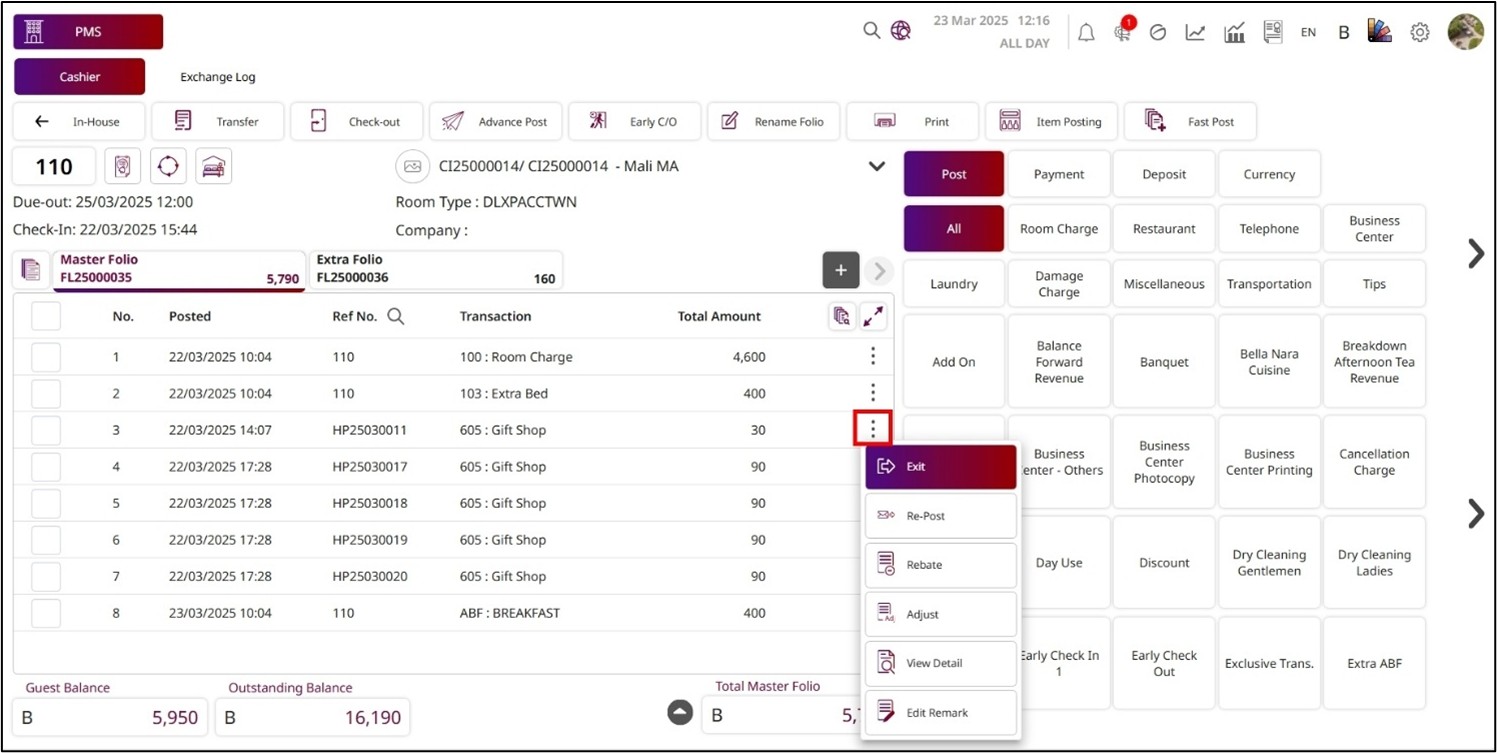The image size is (1497, 753).
Task: Search Ref No. using magnifier icon
Action: coord(396,317)
